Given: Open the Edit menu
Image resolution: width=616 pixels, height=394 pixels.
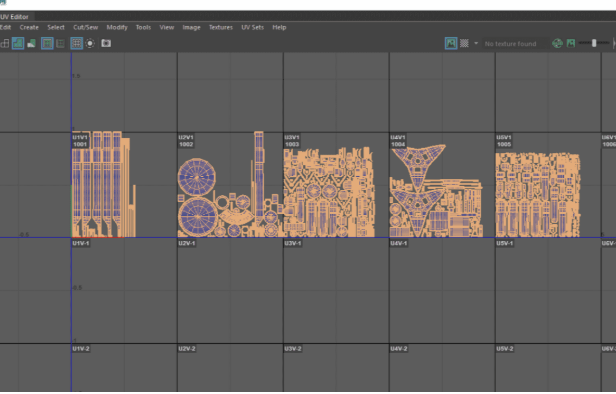Looking at the screenshot, I should [5, 27].
